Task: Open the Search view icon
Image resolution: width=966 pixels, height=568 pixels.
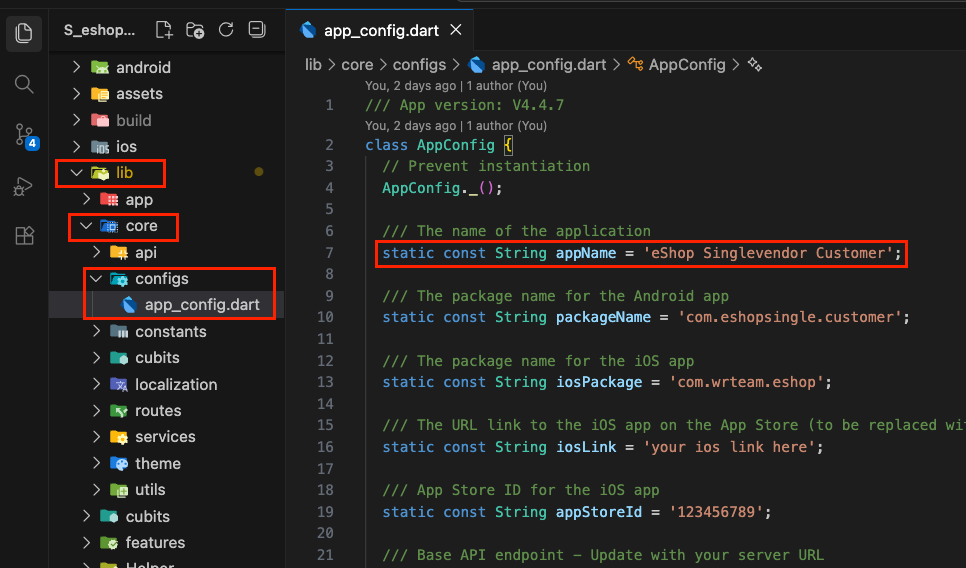Action: click(24, 83)
